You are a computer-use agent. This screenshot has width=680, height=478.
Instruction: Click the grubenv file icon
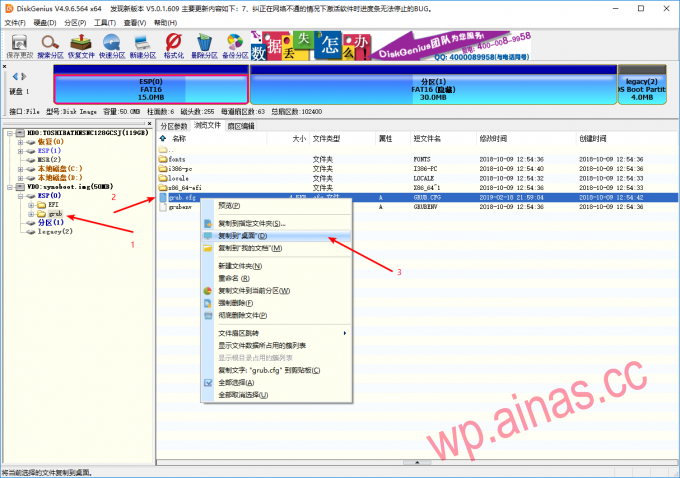tap(163, 207)
